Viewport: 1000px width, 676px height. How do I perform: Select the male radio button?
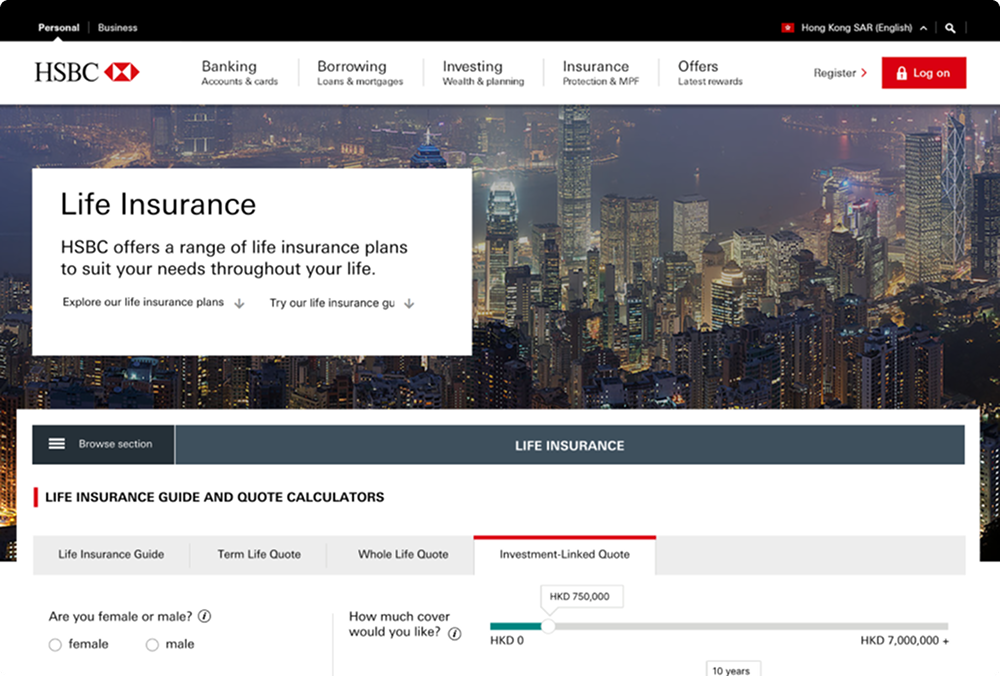152,645
